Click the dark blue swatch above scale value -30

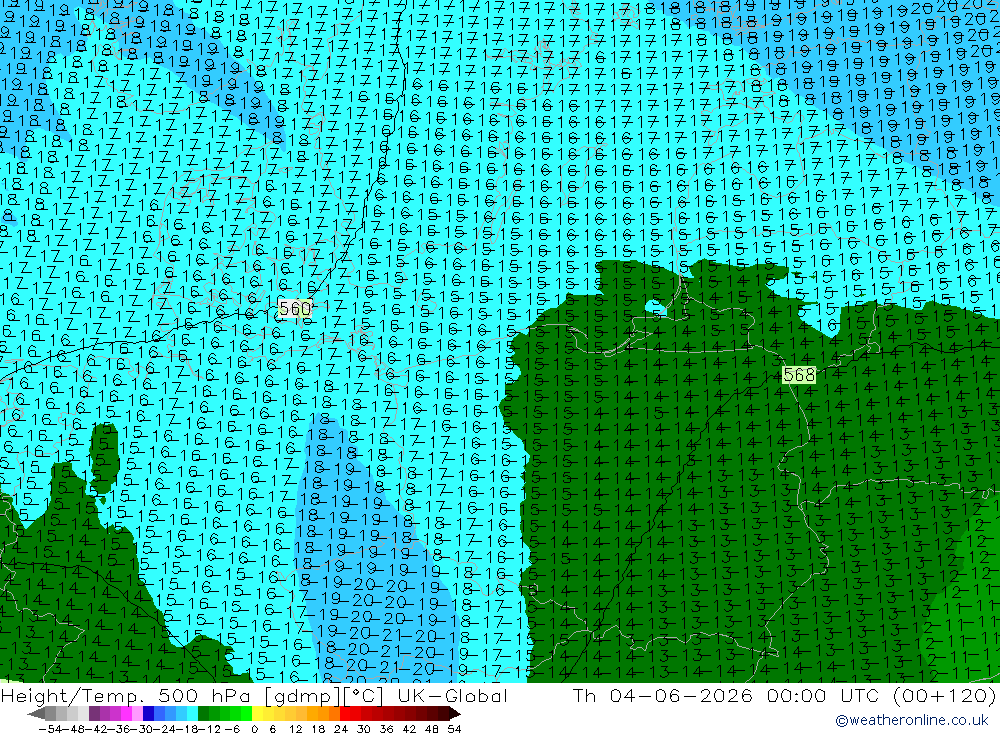click(148, 714)
